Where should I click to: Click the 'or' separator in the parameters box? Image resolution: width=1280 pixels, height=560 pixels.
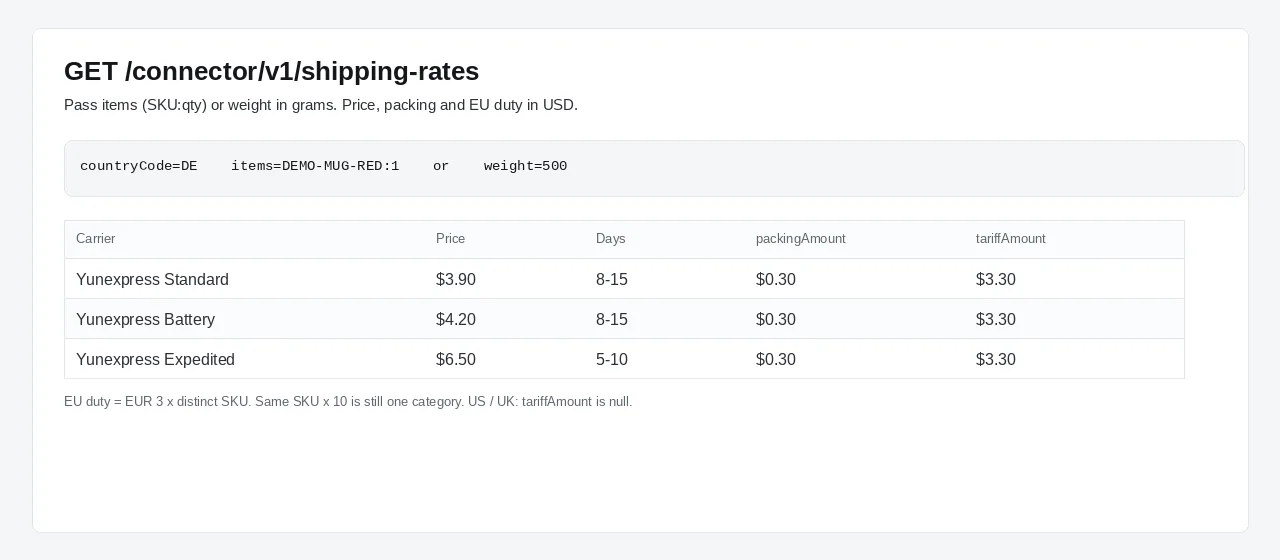(441, 166)
